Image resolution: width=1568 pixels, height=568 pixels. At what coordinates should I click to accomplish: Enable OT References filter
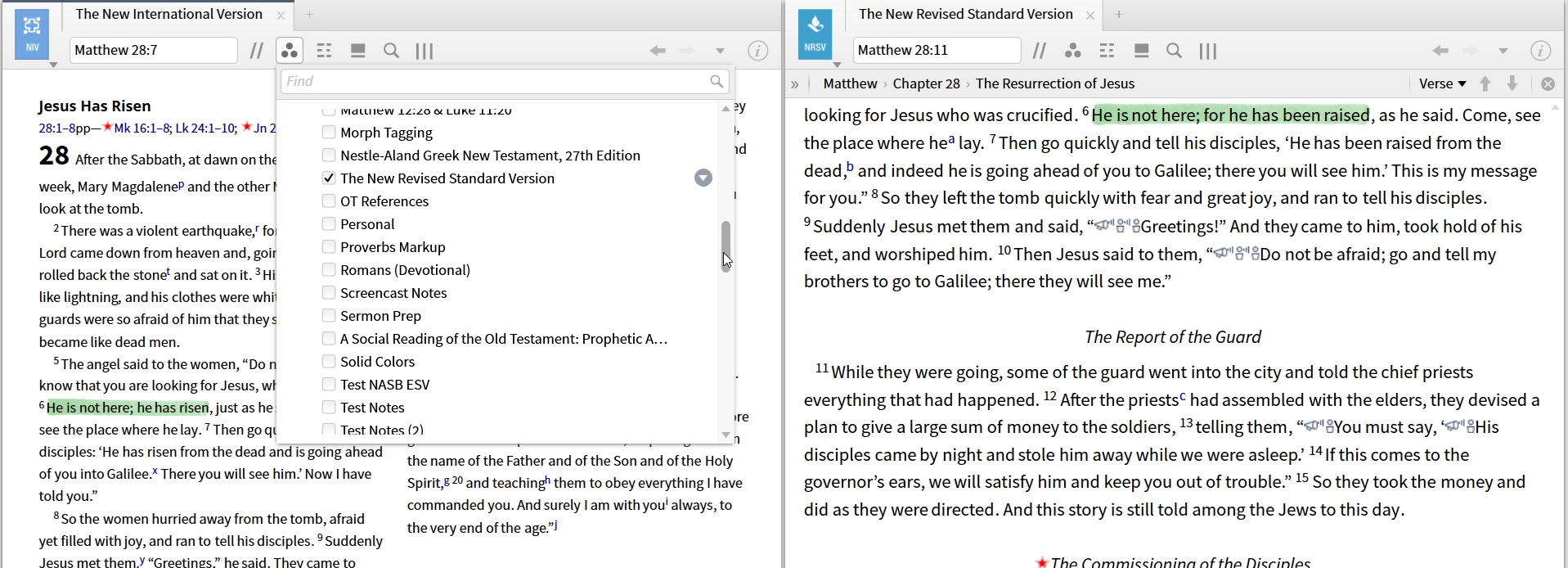click(x=329, y=201)
